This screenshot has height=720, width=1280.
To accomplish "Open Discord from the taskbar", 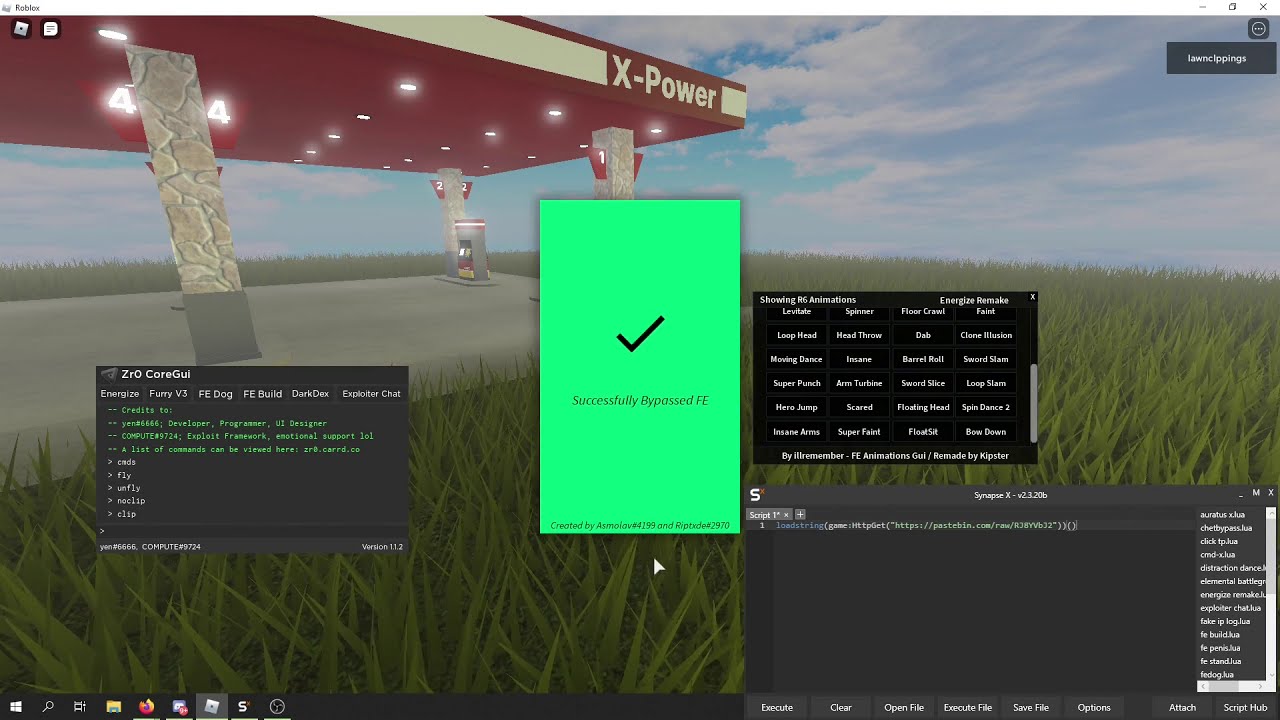I will coord(180,707).
